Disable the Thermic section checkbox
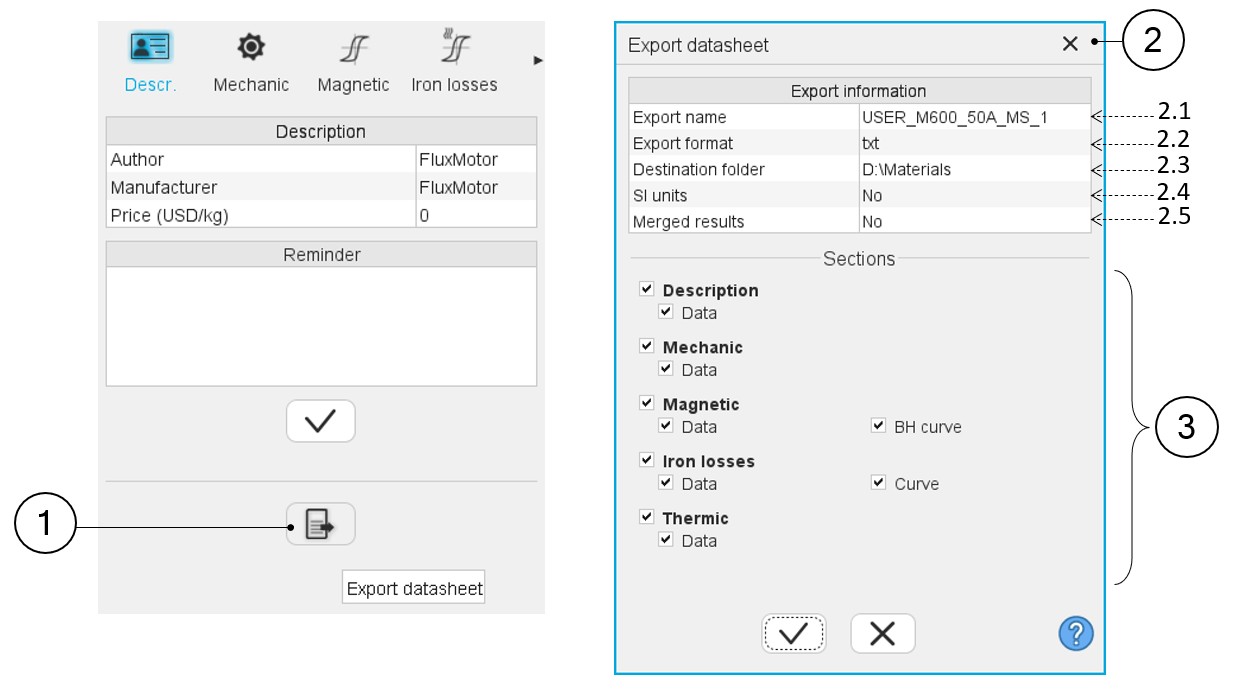The width and height of the screenshot is (1252, 696). (647, 517)
